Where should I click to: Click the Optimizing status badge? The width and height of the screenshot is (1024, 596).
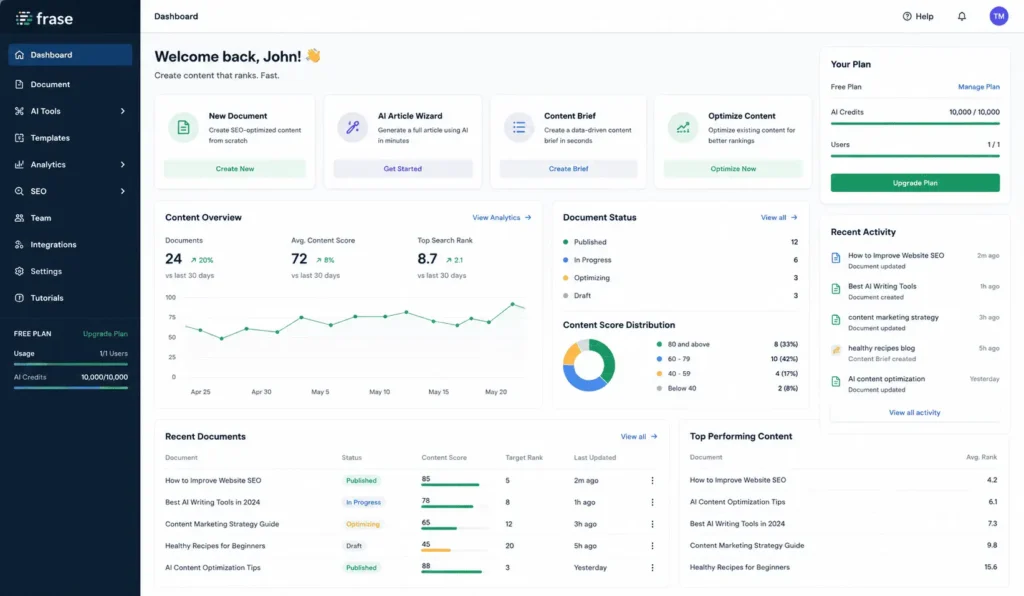pos(362,524)
